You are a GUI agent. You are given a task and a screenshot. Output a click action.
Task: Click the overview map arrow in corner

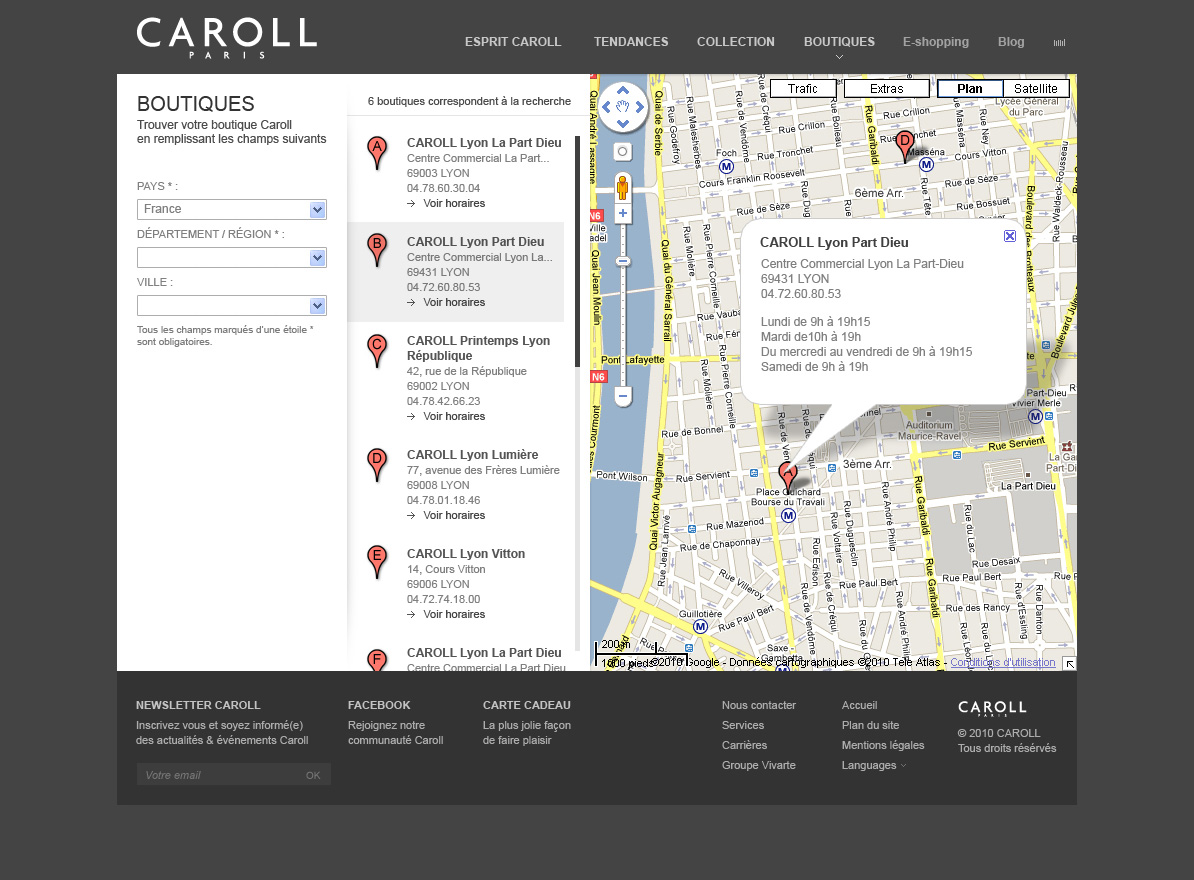[1069, 664]
